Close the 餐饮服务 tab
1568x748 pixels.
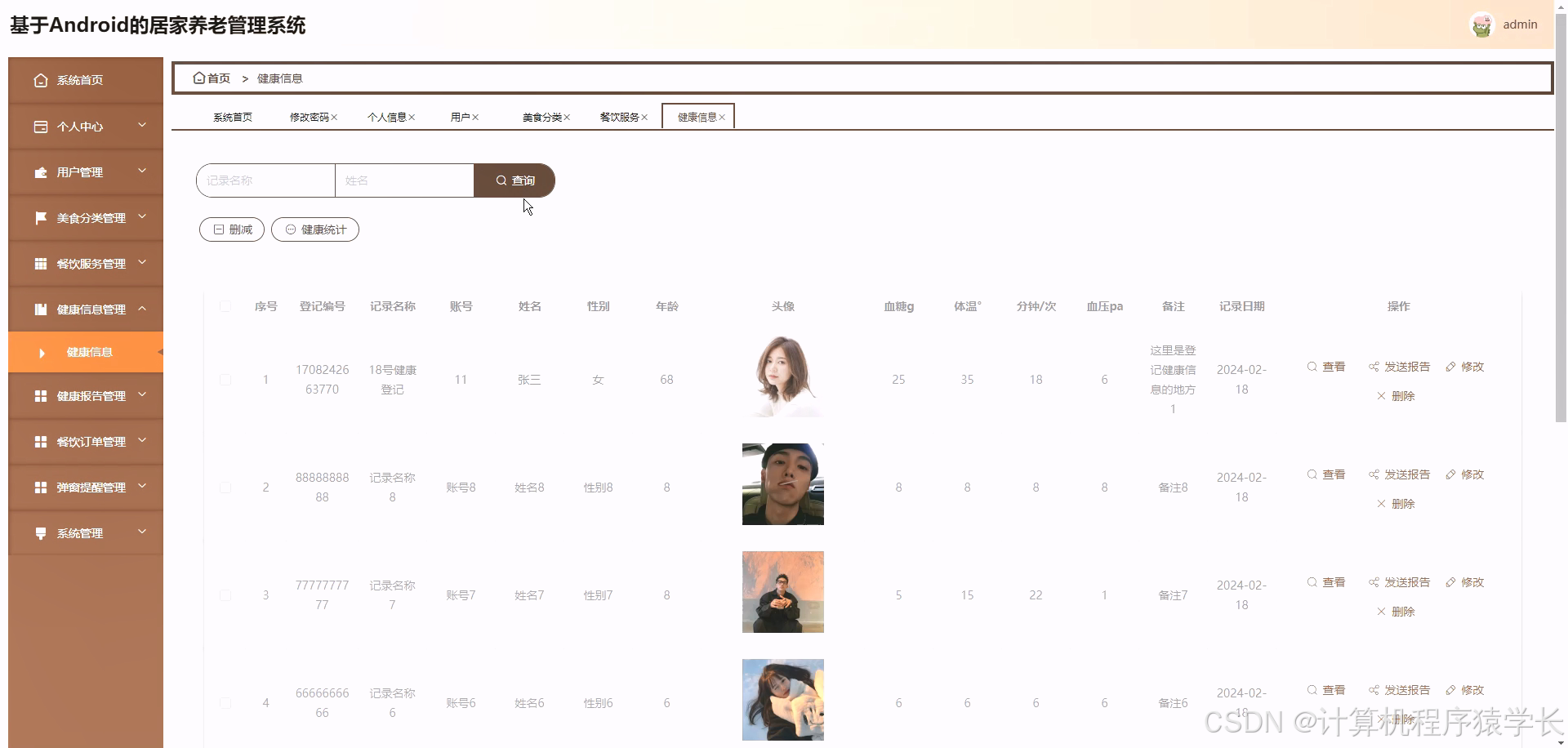[644, 118]
